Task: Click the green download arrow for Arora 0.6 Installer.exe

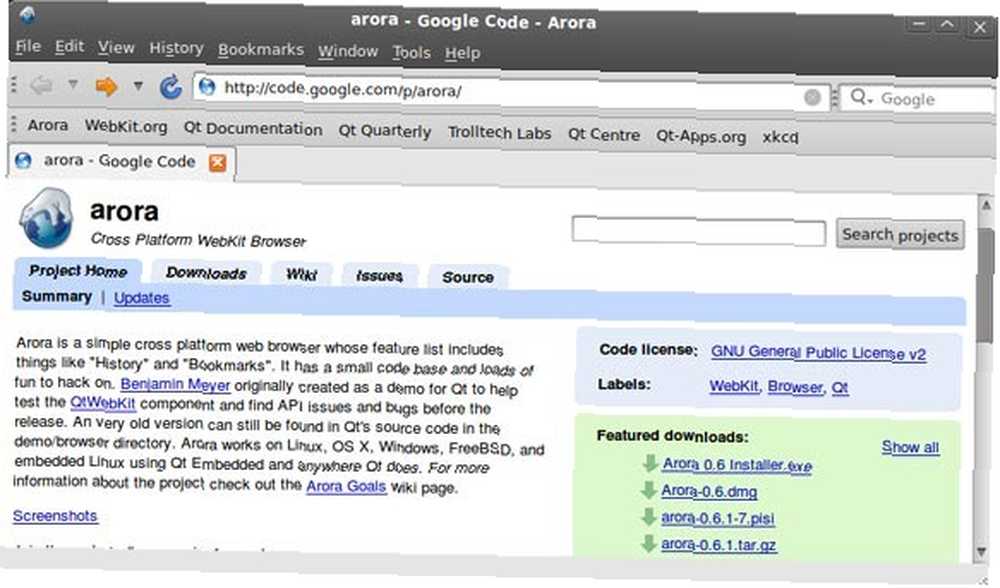Action: [650, 463]
